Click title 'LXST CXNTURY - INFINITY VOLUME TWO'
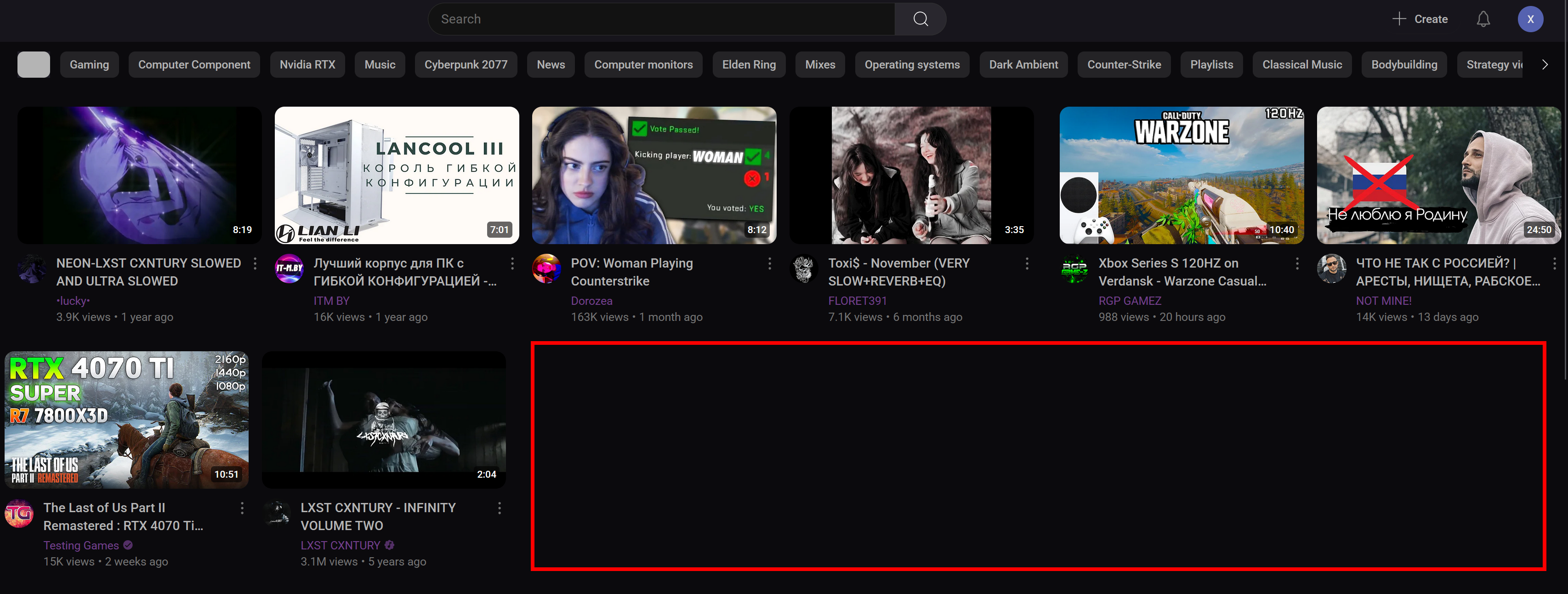This screenshot has width=1568, height=594. point(378,517)
